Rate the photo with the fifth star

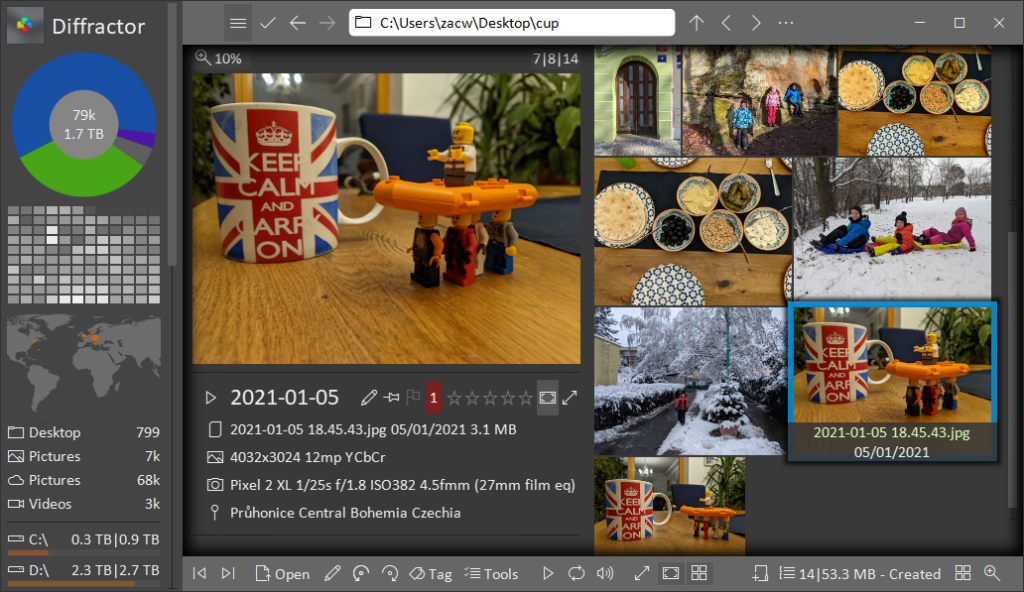pos(526,397)
